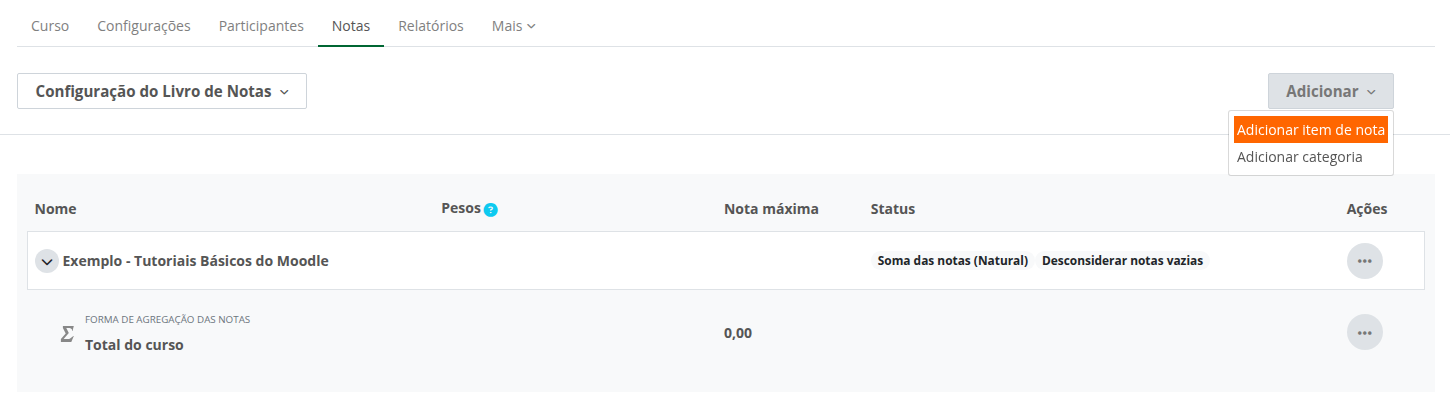Screen dimensions: 1450x409
Task: Open Configuração do Livro de Notas dropdown
Action: click(162, 91)
